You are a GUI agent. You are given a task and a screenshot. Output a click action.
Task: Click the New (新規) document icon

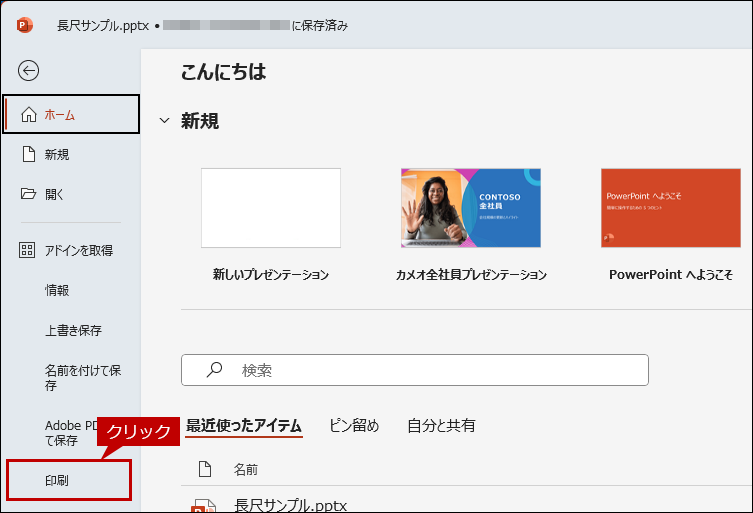(28, 154)
